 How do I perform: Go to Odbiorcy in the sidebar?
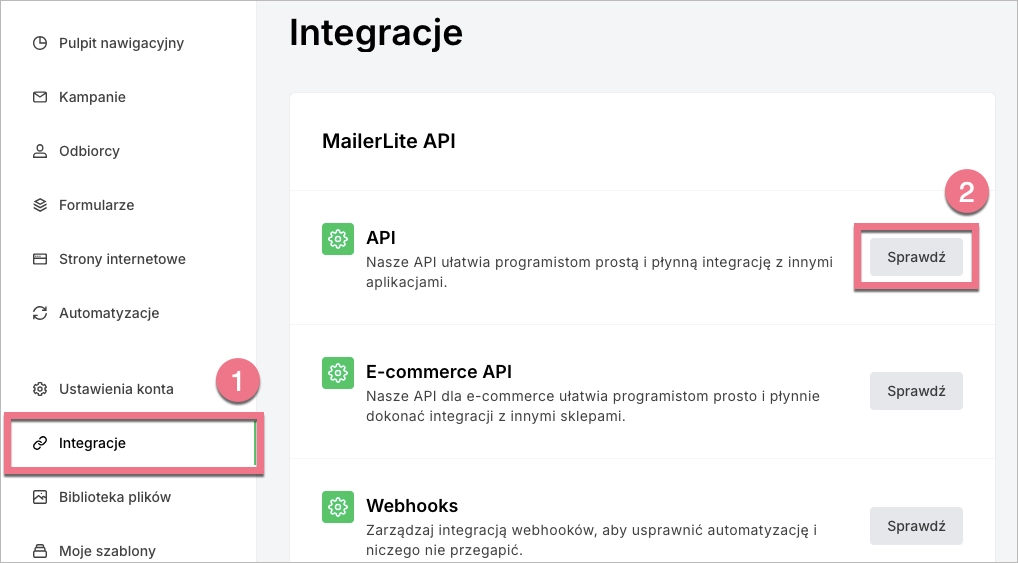(x=89, y=151)
